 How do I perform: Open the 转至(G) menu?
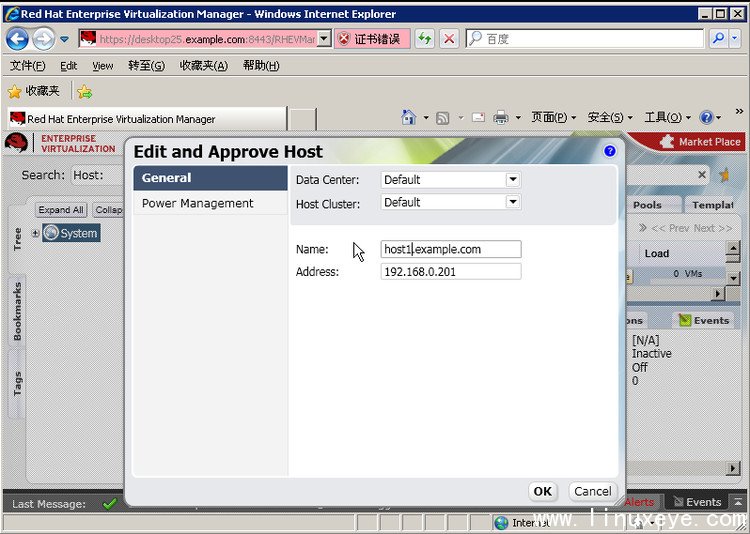146,66
